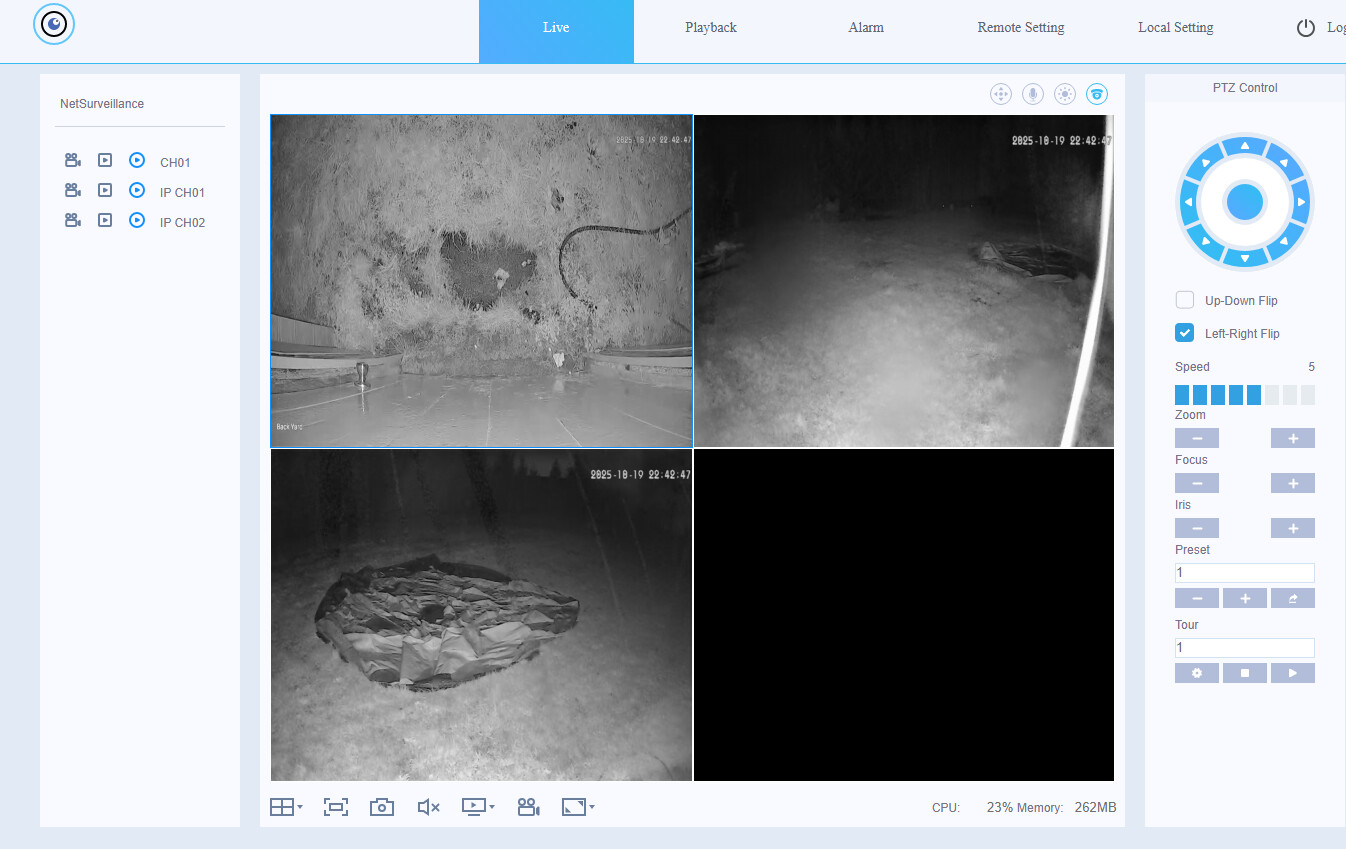The width and height of the screenshot is (1346, 849).
Task: Enable the Up-Down Flip checkbox
Action: pos(1185,300)
